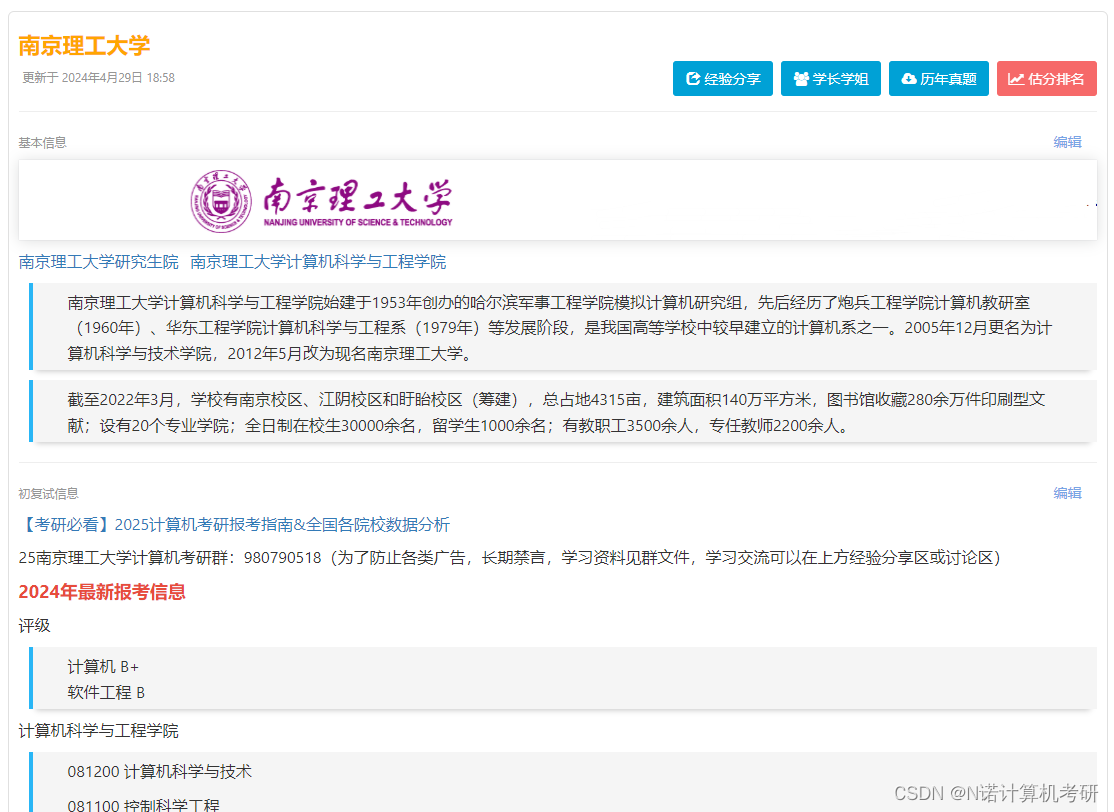
Task: Open the 南京理工大学计算机科学与工程学院 link
Action: click(x=318, y=262)
